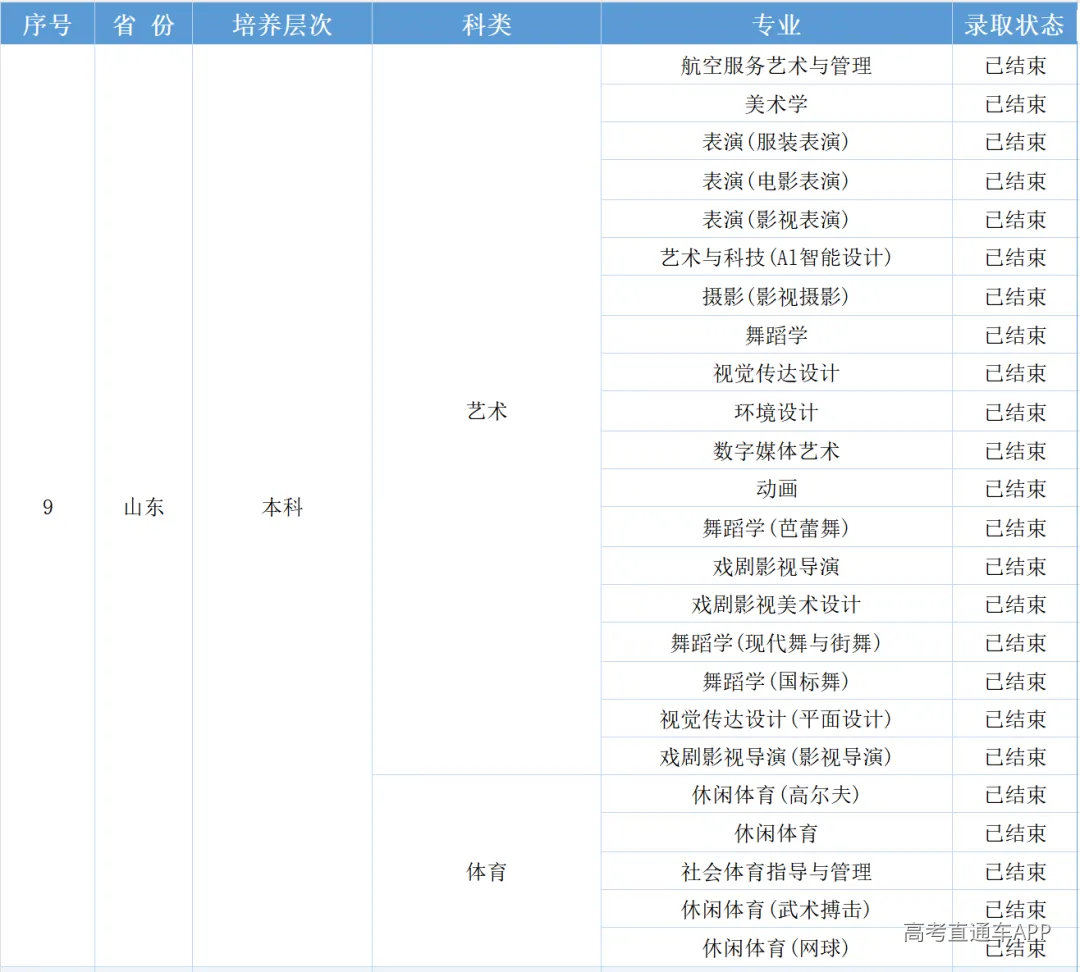The image size is (1080, 972).
Task: Click the 美术学 major cell
Action: coord(776,104)
